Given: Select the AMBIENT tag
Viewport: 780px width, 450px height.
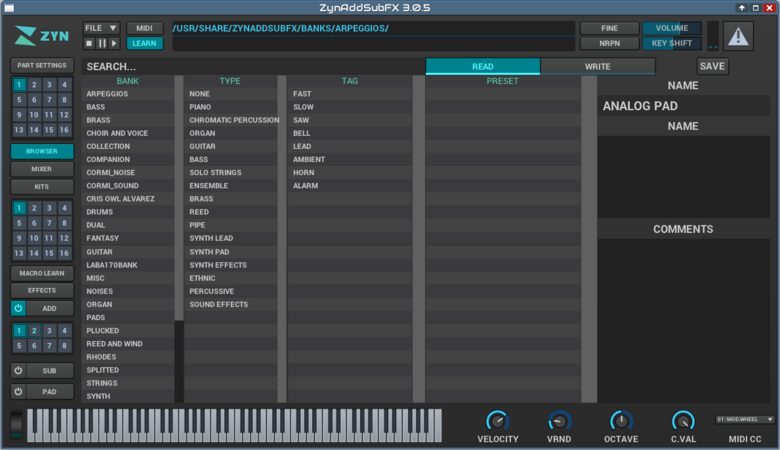Looking at the screenshot, I should 350,160.
